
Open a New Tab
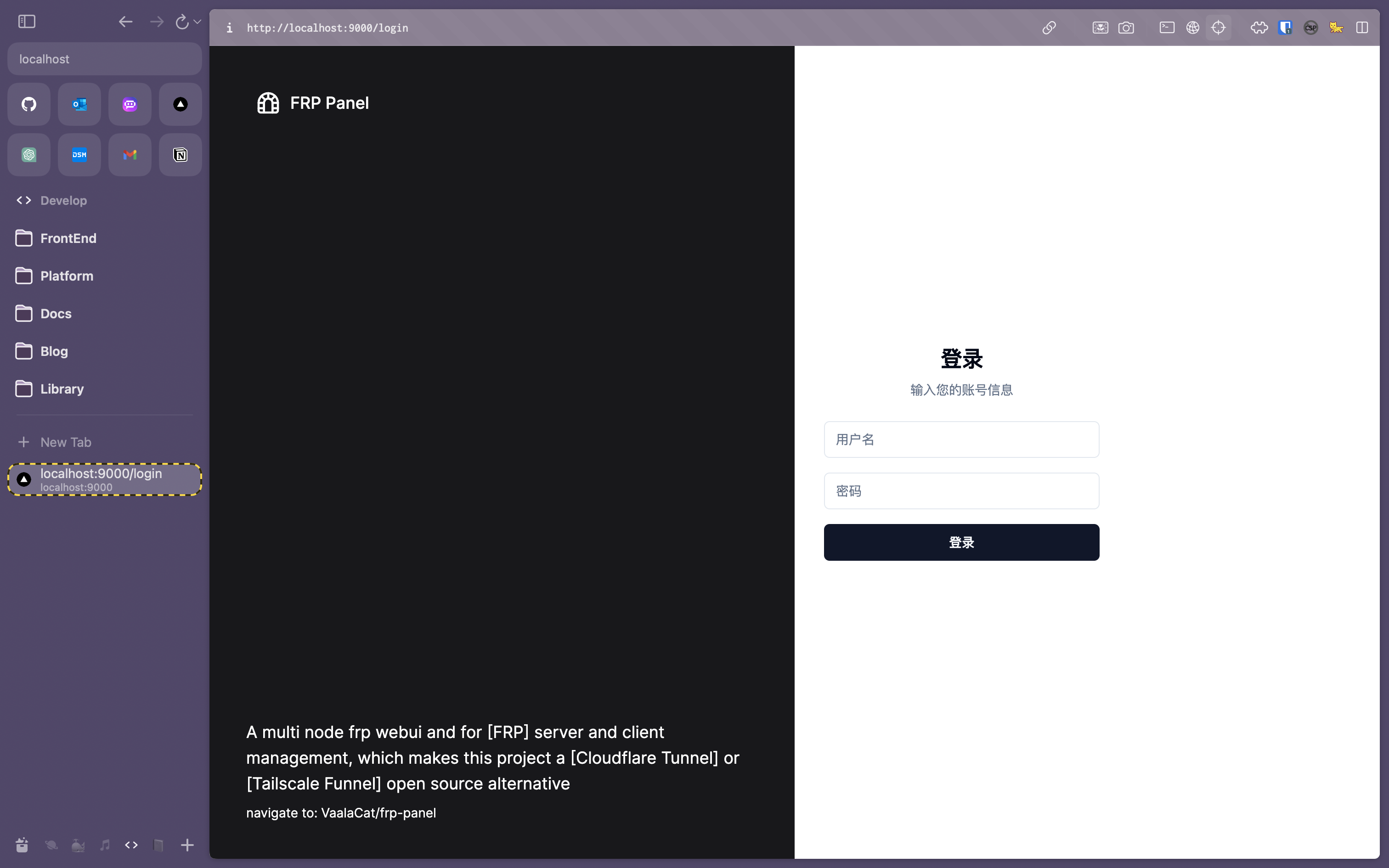click(x=65, y=442)
